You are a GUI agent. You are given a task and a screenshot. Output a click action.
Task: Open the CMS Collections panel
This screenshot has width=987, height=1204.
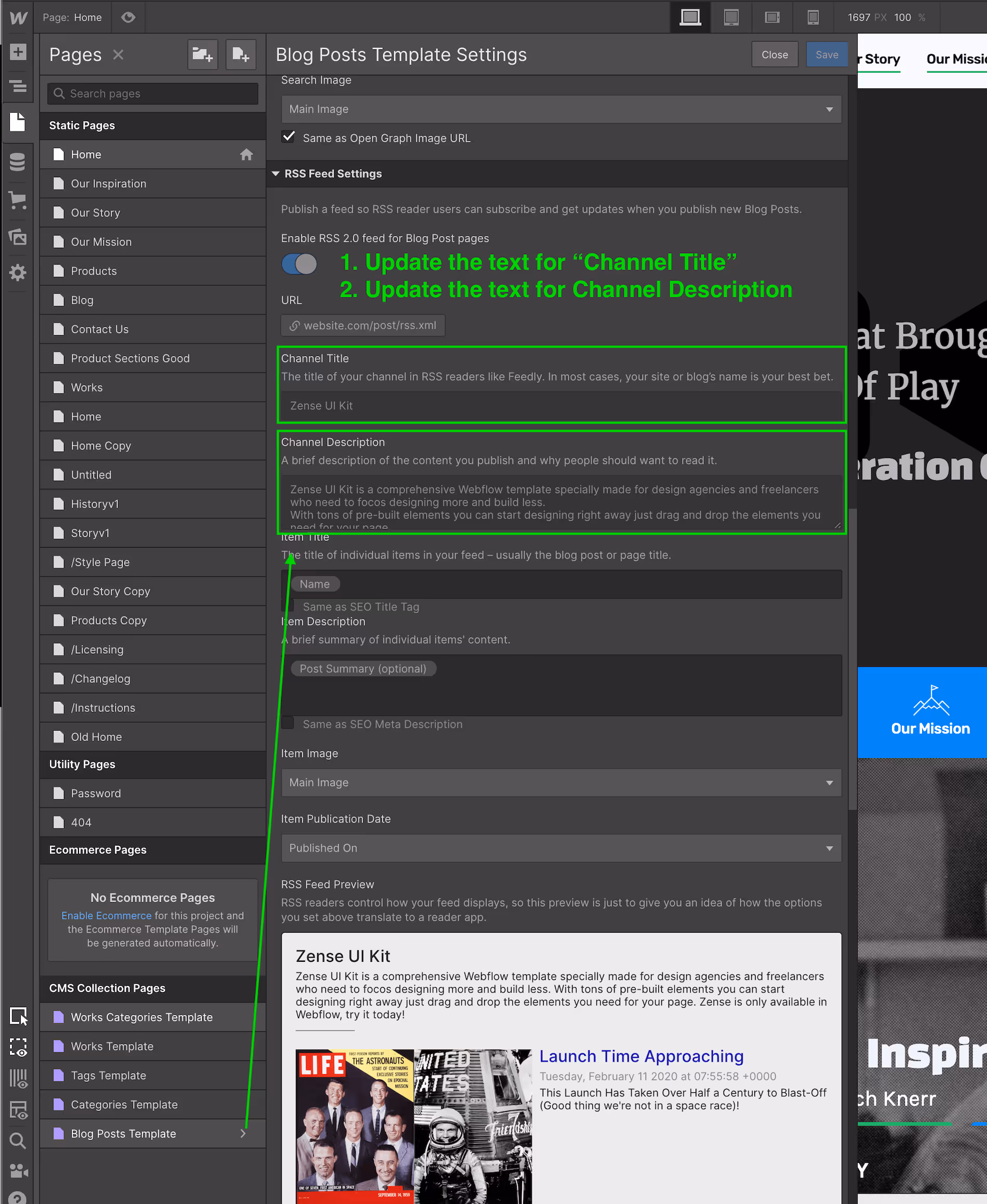(x=18, y=162)
